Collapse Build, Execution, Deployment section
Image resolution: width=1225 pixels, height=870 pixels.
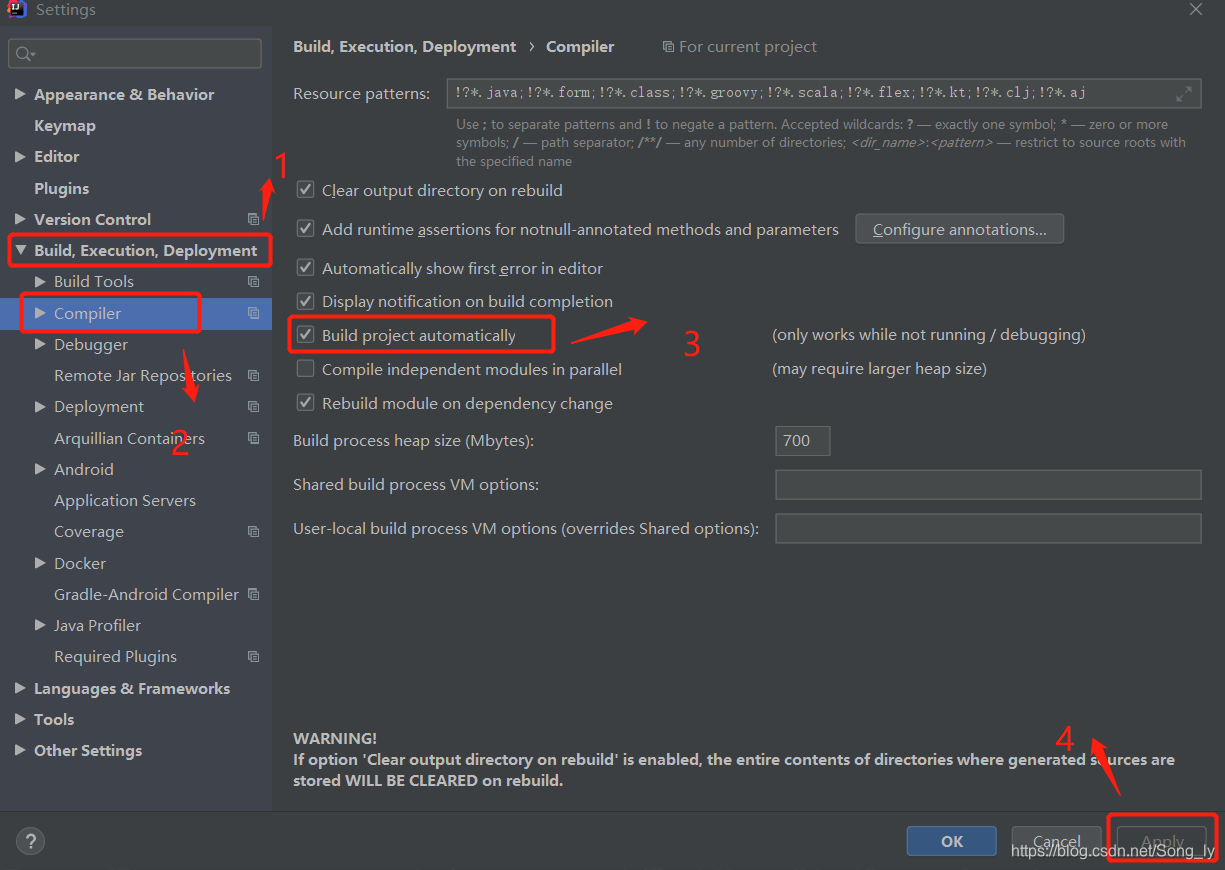click(20, 250)
